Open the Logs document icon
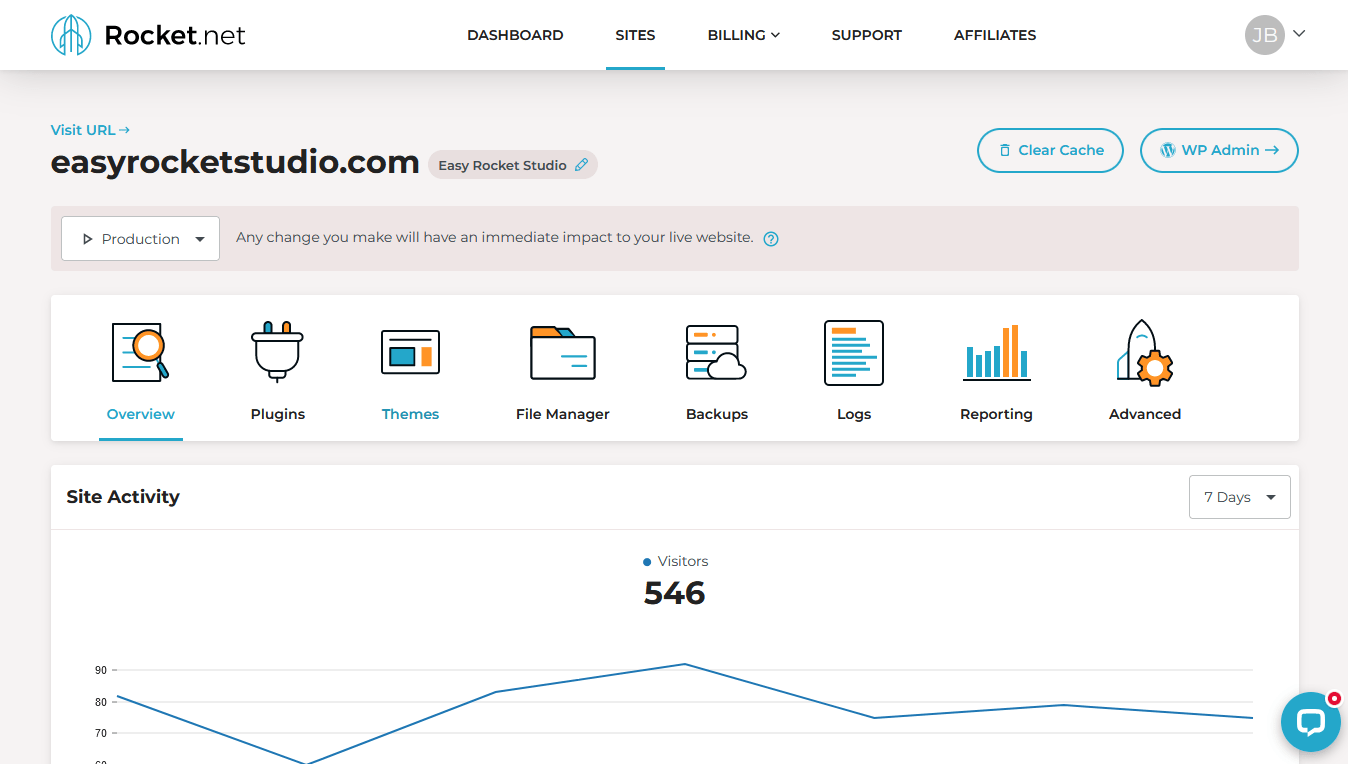Screen dimensions: 1348x764 [854, 353]
